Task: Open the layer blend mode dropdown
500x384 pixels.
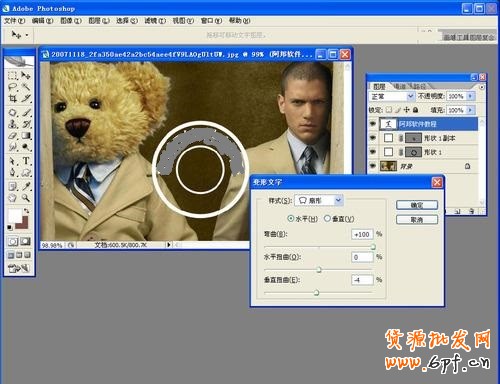Action: (391, 96)
